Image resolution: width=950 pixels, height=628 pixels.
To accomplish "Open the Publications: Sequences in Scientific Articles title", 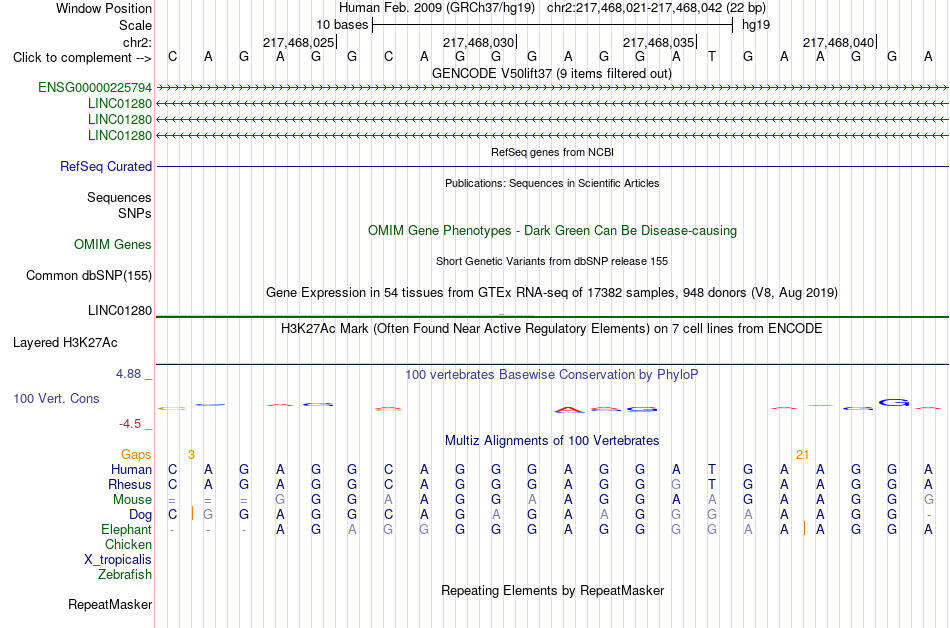I will (552, 183).
